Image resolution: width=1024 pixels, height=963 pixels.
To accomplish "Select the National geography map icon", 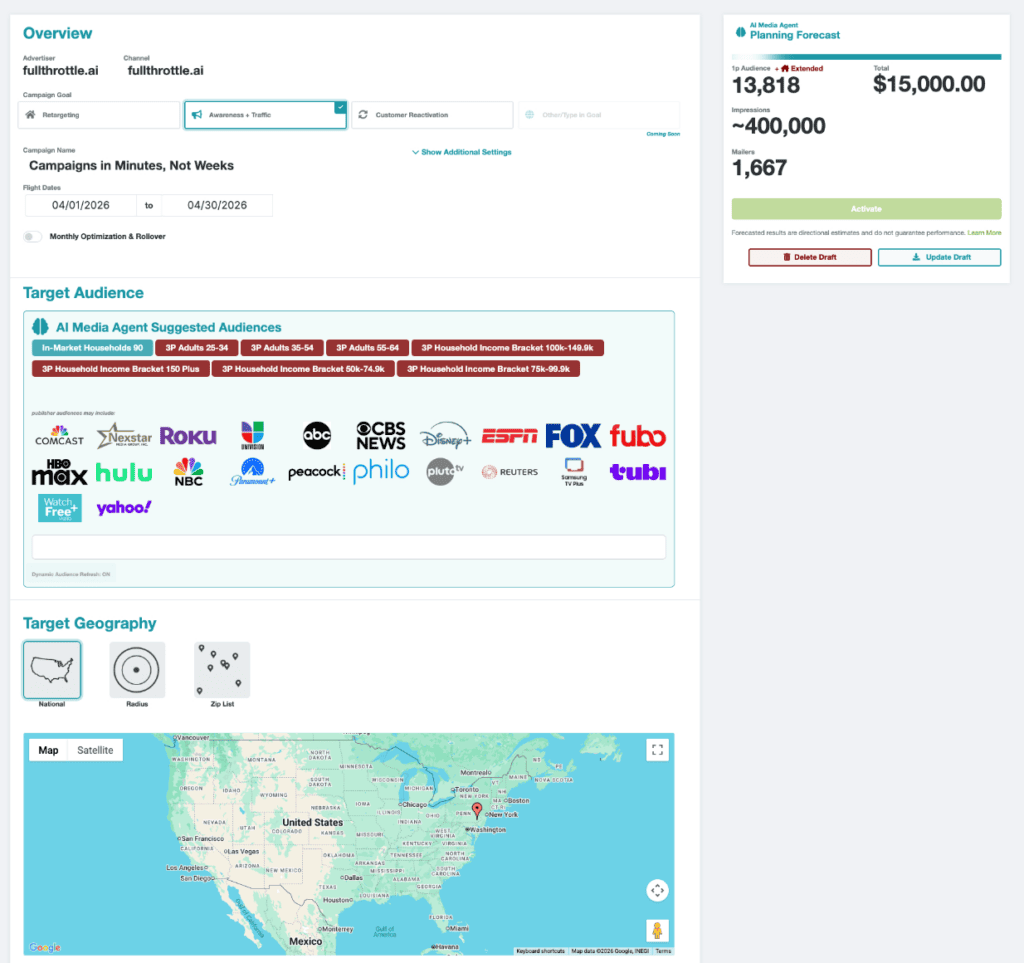I will 52,669.
